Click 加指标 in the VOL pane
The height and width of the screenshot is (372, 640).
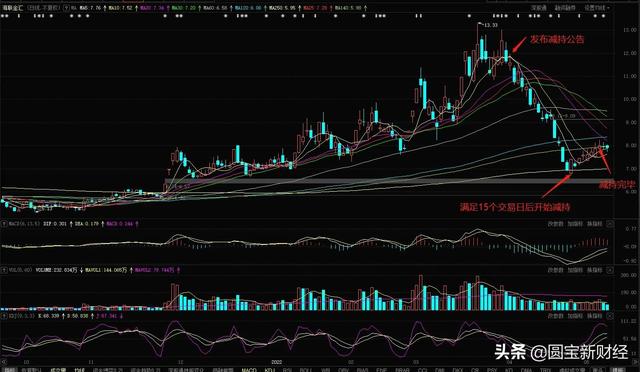coord(575,270)
